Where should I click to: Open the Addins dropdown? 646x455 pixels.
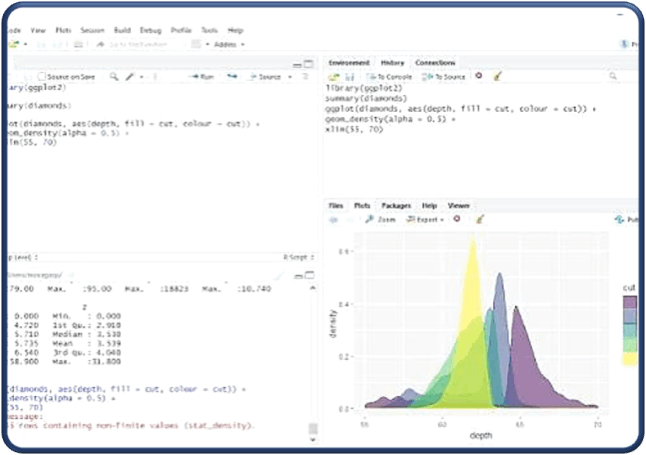[229, 44]
